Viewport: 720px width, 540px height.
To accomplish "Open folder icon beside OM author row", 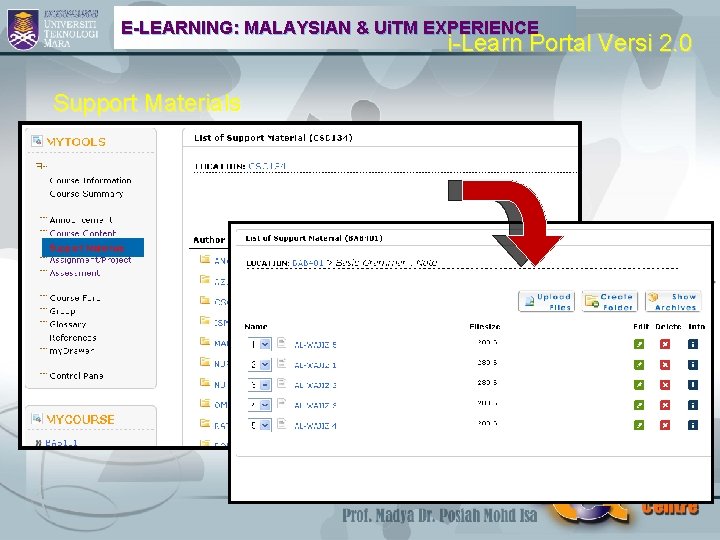I will point(205,403).
